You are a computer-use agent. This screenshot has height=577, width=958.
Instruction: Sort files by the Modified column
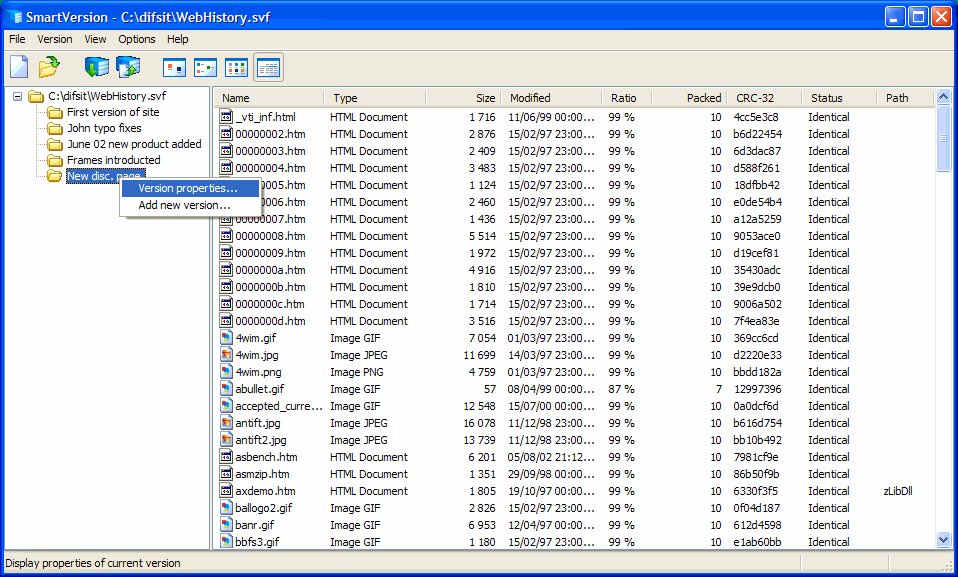coord(531,97)
